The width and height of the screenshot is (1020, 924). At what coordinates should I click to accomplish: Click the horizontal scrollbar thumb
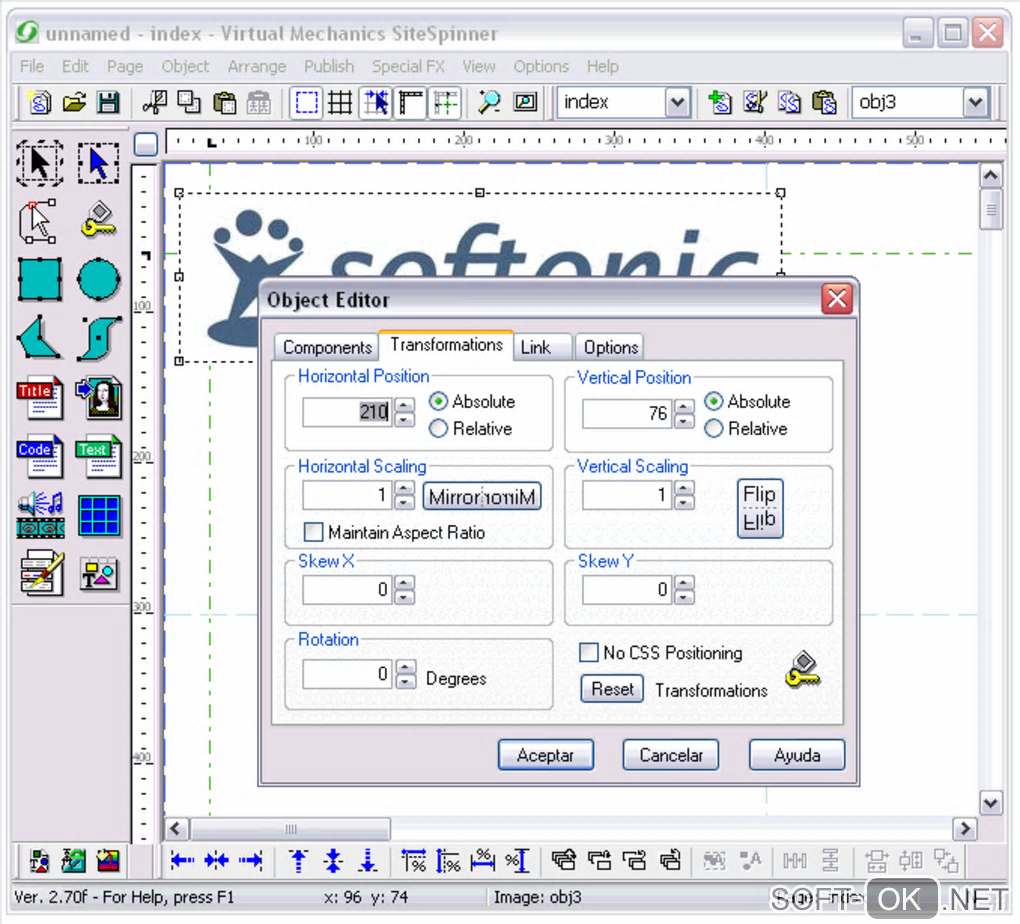coord(290,829)
